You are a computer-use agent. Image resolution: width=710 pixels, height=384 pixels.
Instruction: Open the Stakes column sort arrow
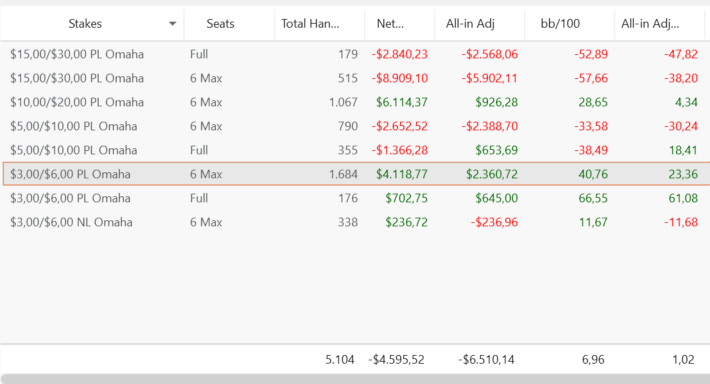pyautogui.click(x=173, y=24)
